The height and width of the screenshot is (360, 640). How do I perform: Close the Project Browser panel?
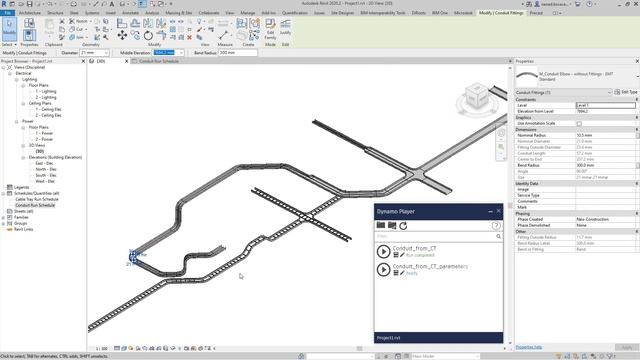tap(83, 61)
